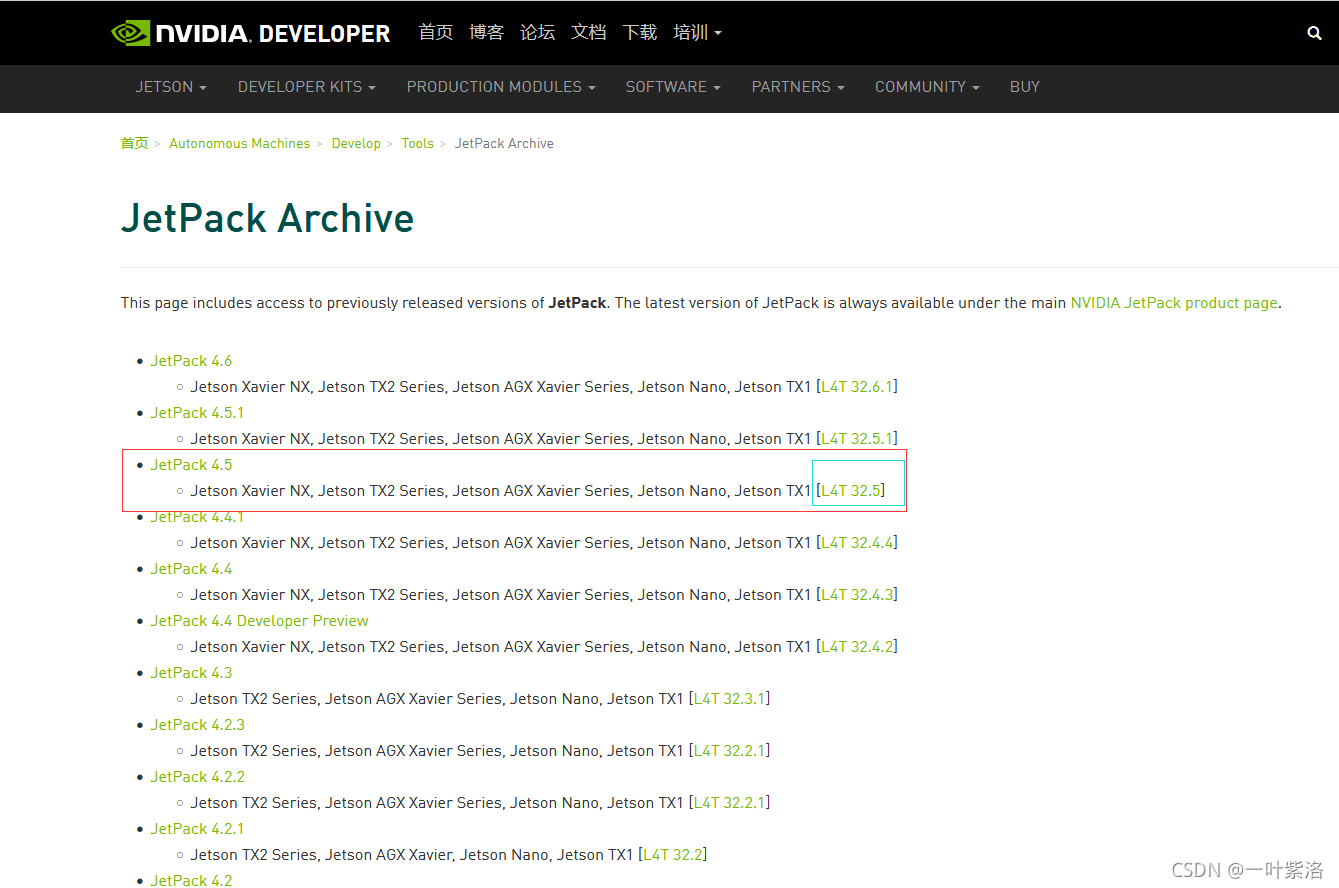Expand the DEVELOPER KITS dropdown
This screenshot has height=888, width=1339.
tap(307, 87)
